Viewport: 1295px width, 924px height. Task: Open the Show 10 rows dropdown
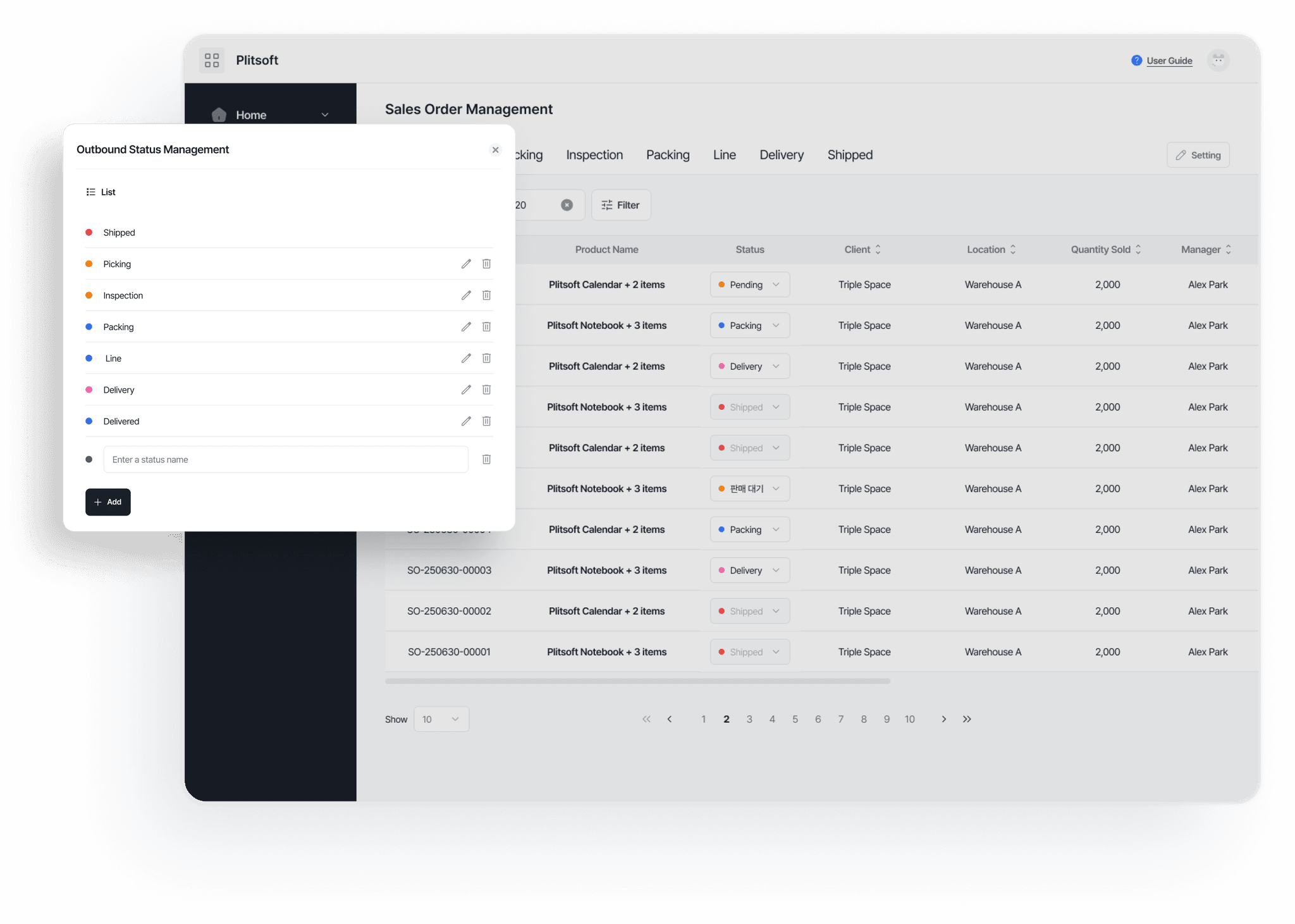[441, 720]
